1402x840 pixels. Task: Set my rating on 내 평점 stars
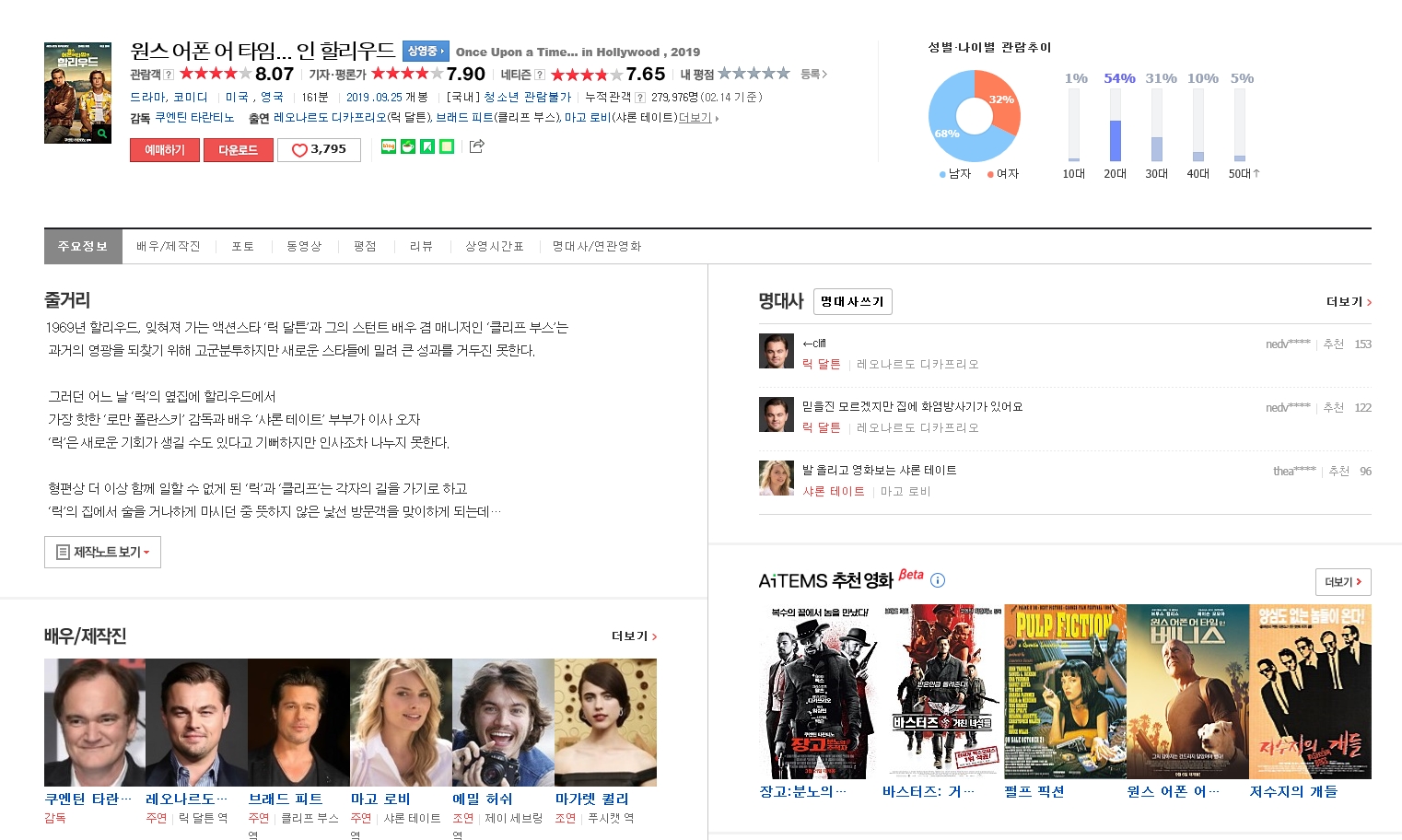coord(754,74)
